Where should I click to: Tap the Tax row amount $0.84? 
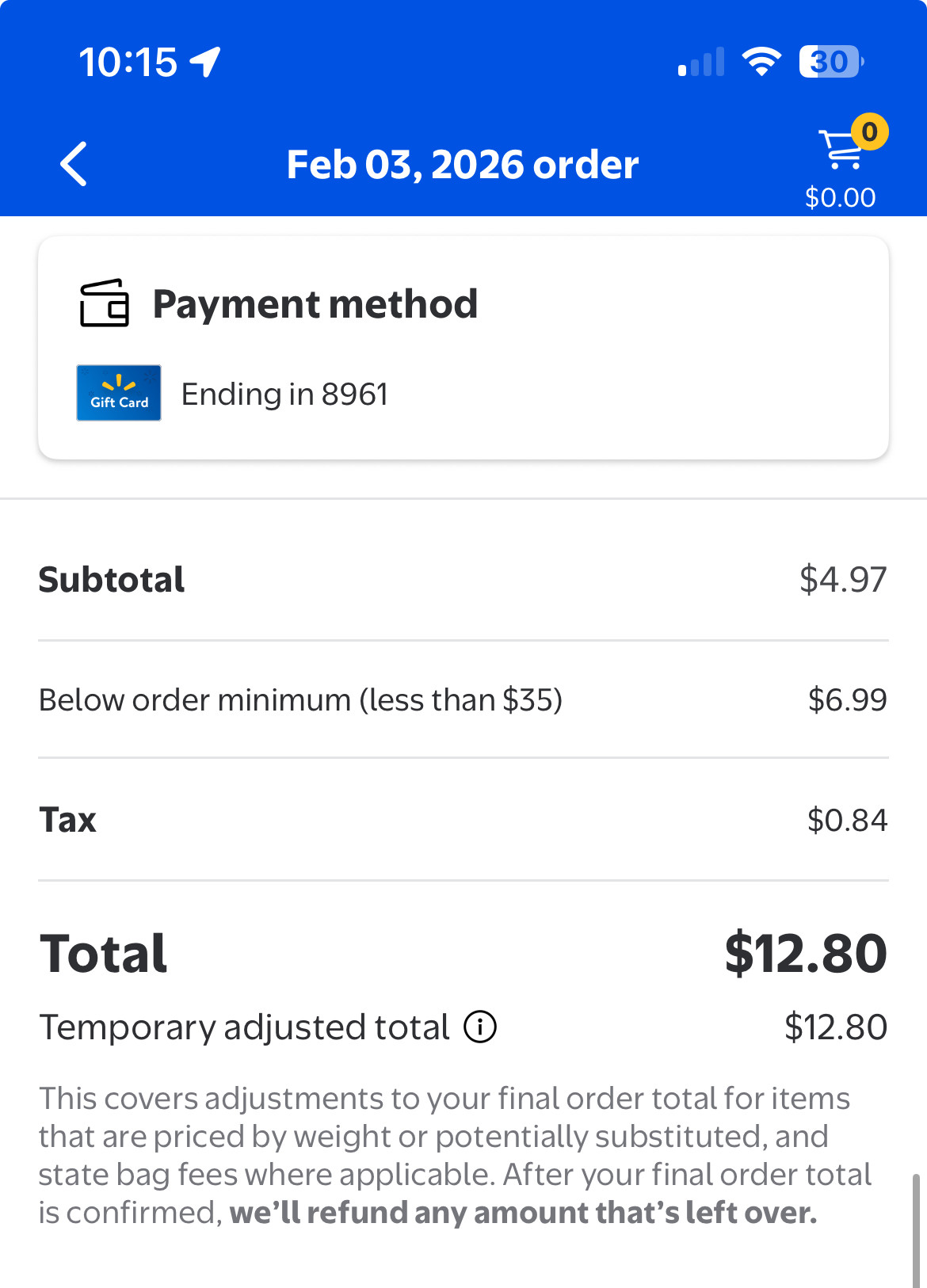pos(846,820)
